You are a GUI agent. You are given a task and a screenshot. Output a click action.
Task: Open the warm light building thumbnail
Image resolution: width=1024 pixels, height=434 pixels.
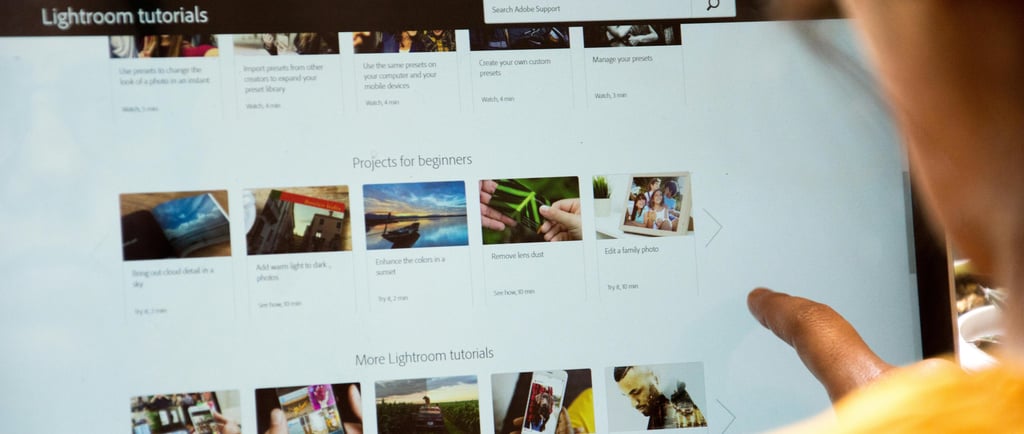pyautogui.click(x=298, y=221)
